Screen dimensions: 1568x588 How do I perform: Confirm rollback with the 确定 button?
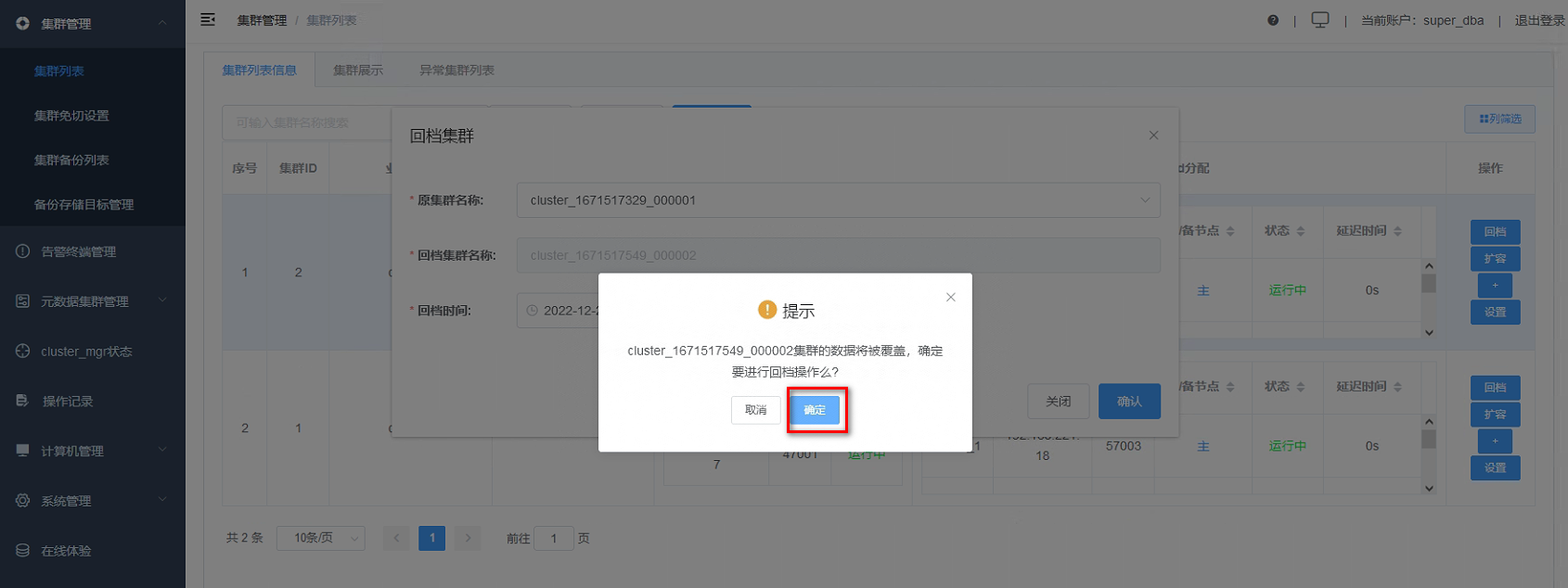815,410
